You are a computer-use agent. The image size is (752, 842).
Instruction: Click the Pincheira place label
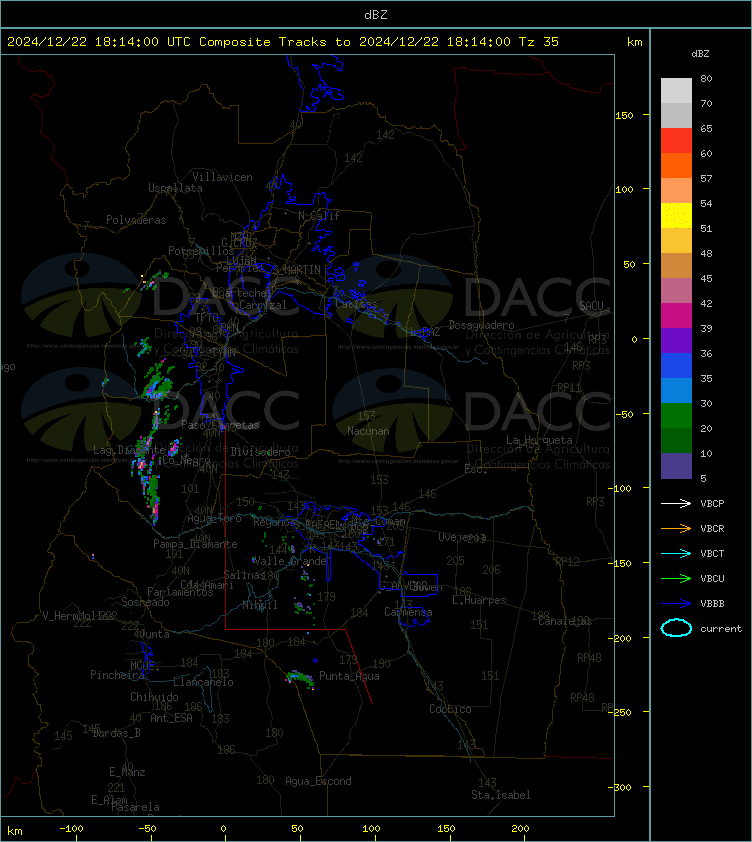[x=117, y=675]
